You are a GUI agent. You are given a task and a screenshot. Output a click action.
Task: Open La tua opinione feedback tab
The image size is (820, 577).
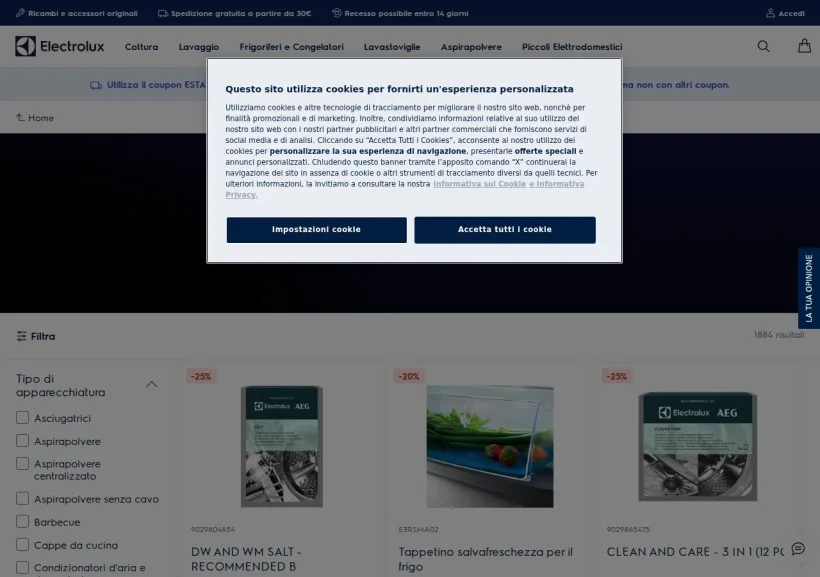808,288
